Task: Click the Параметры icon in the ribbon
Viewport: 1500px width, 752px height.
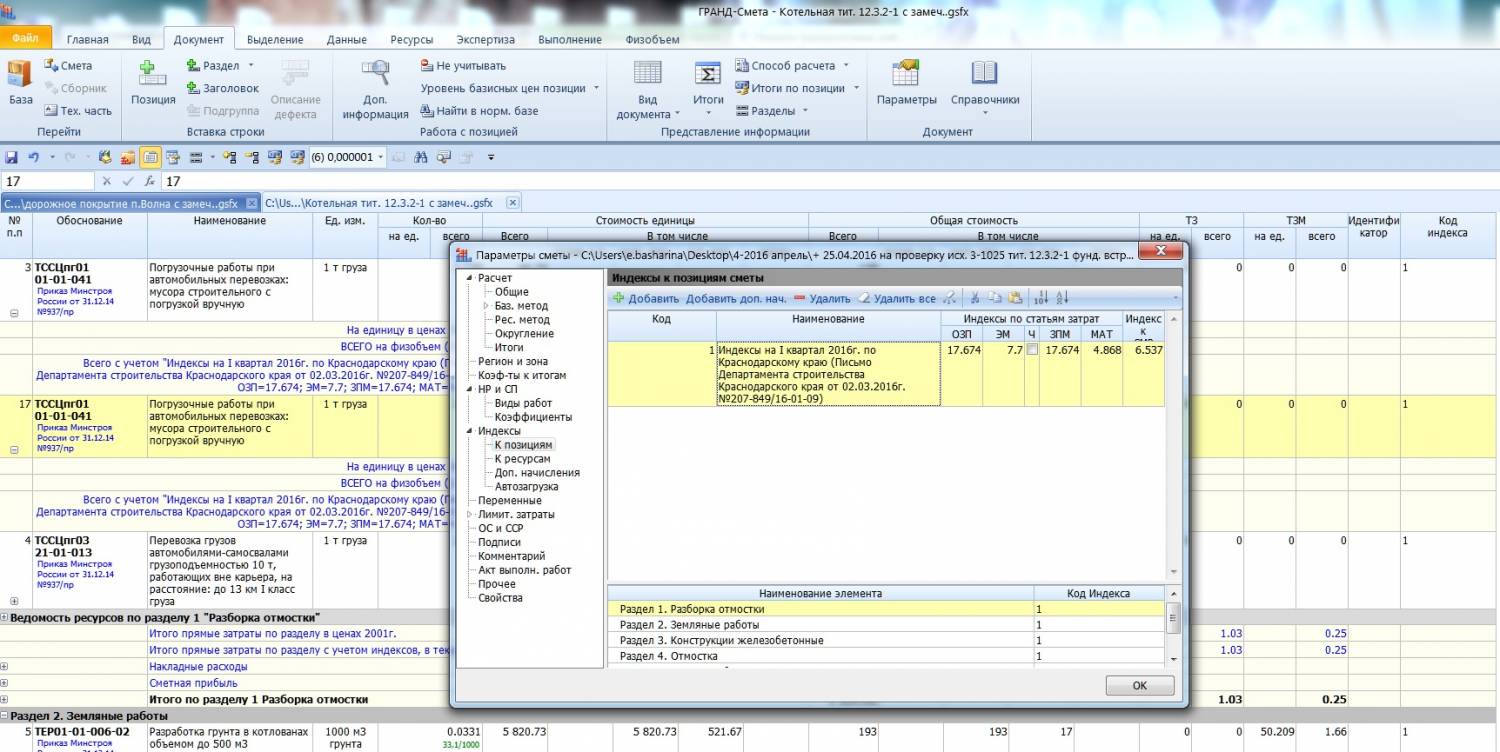Action: click(906, 75)
